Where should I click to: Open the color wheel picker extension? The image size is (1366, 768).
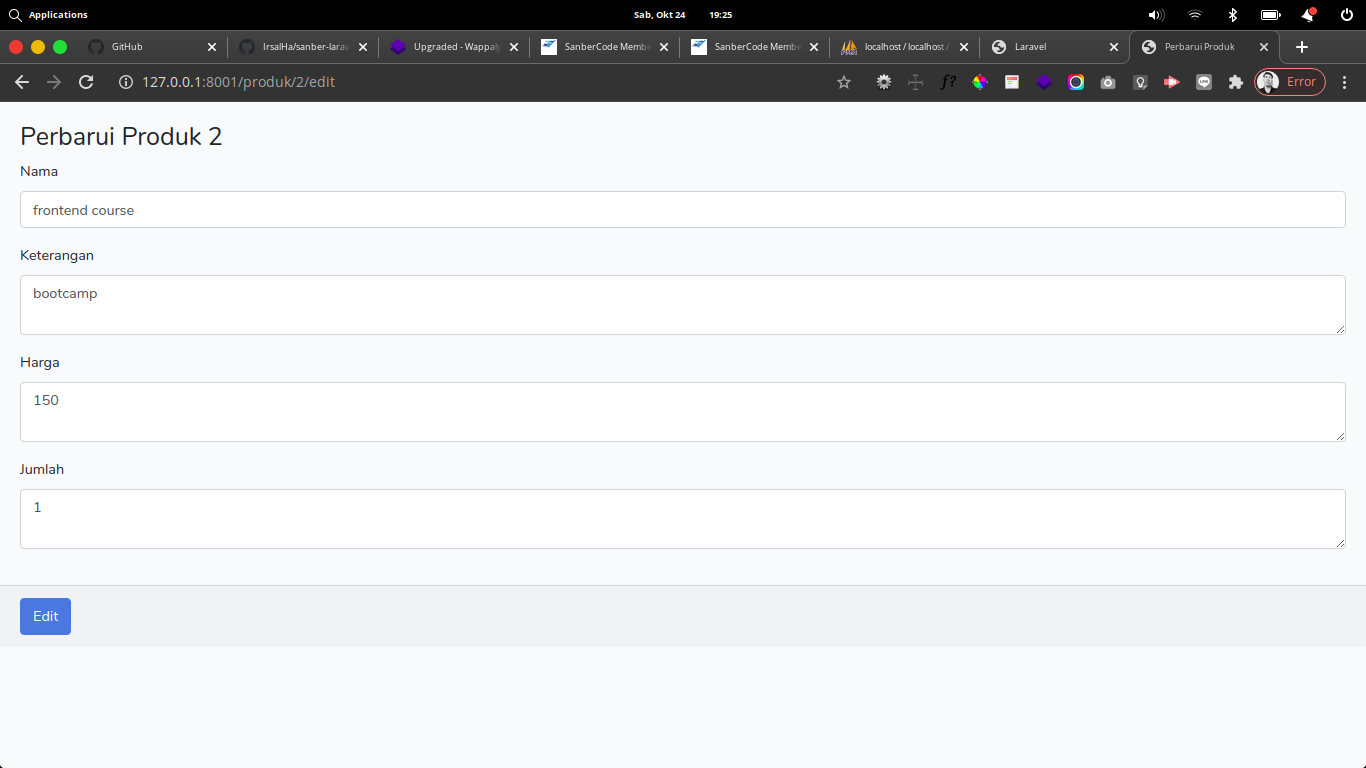[x=980, y=82]
